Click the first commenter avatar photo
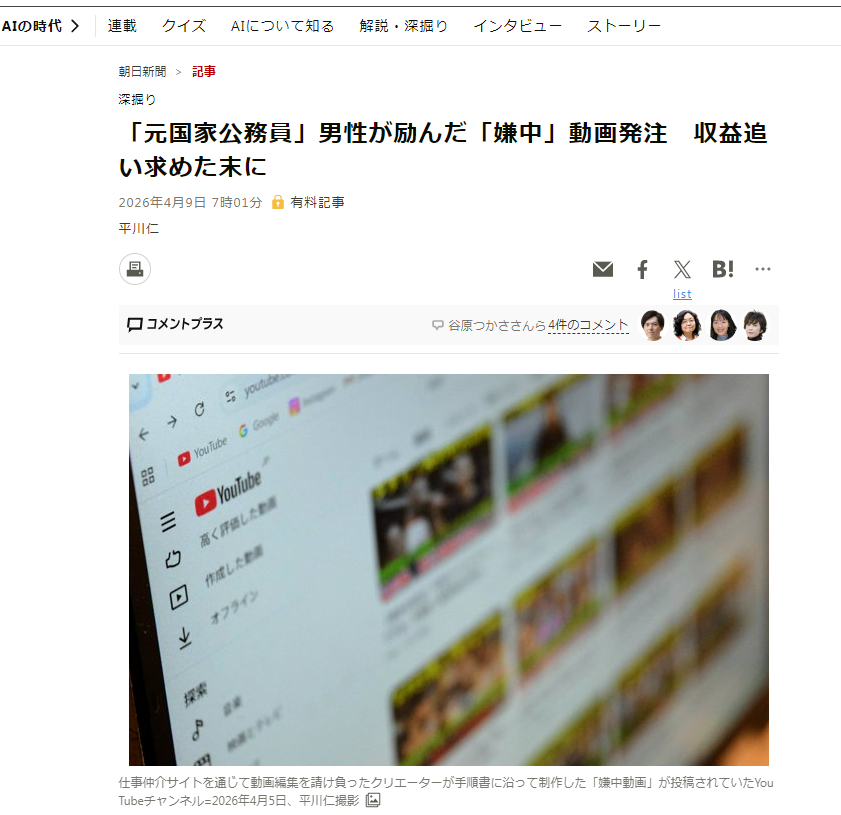 coord(653,324)
